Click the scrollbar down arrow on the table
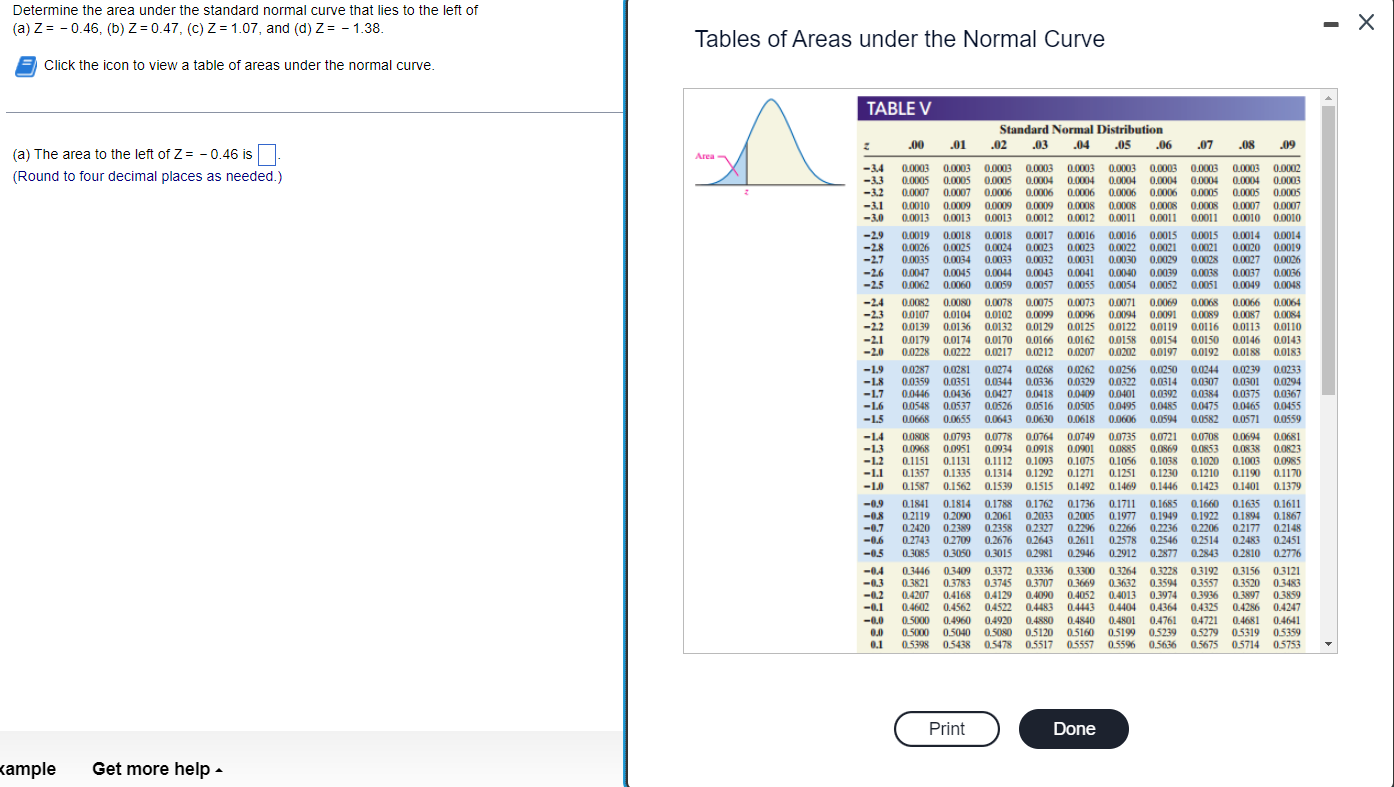 1328,644
